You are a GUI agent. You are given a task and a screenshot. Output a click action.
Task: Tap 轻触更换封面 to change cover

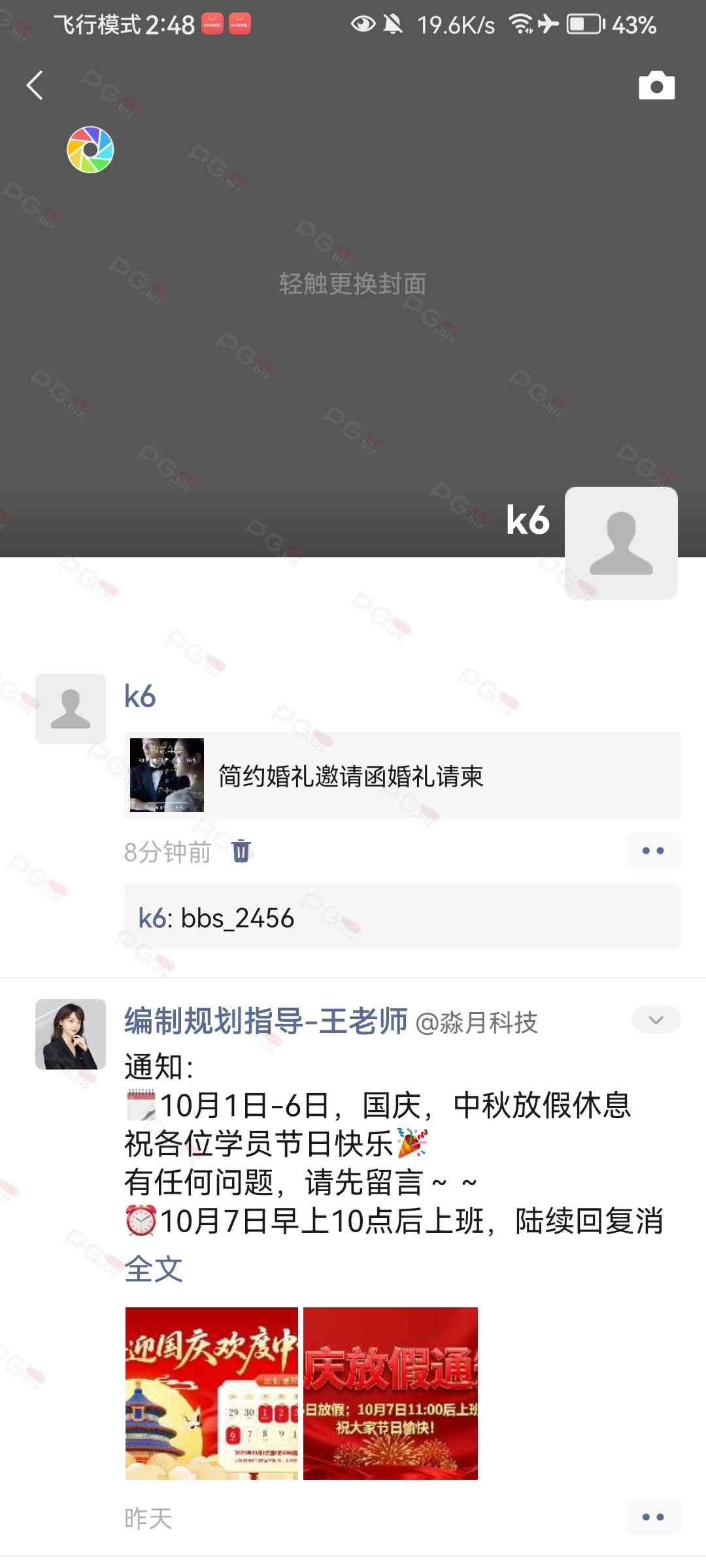(352, 284)
